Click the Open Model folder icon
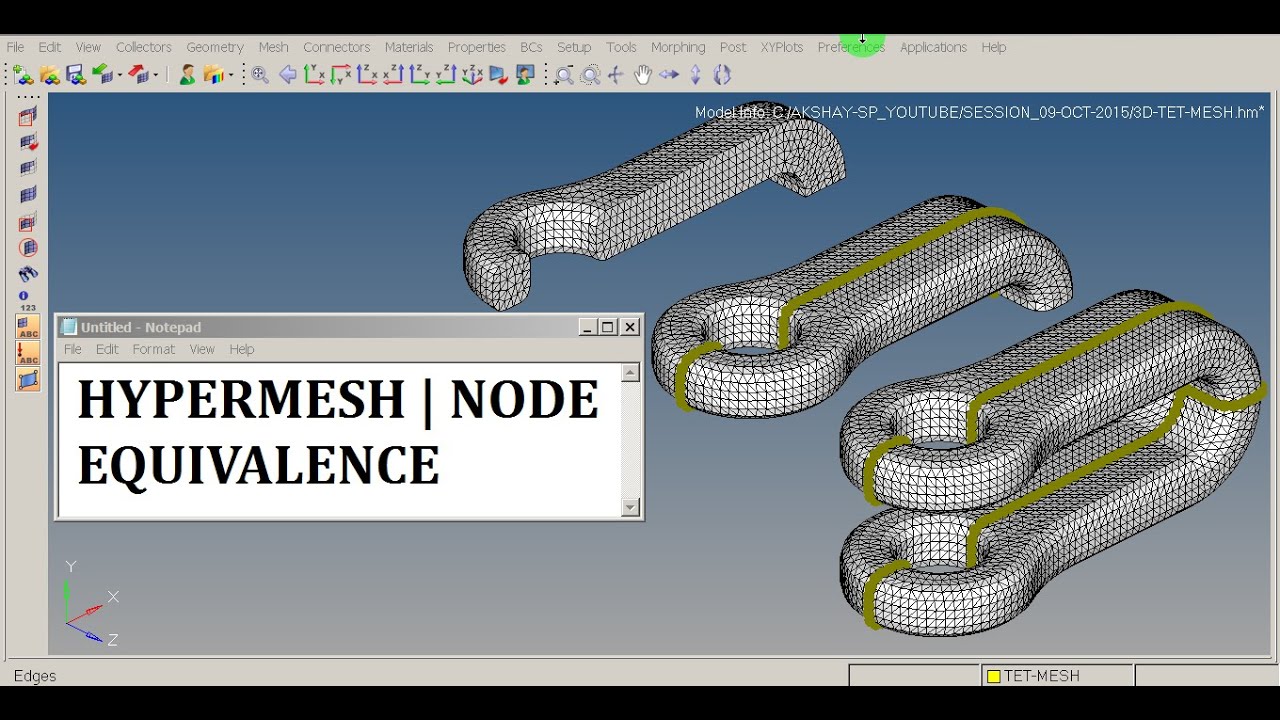This screenshot has width=1280, height=720. pos(49,75)
